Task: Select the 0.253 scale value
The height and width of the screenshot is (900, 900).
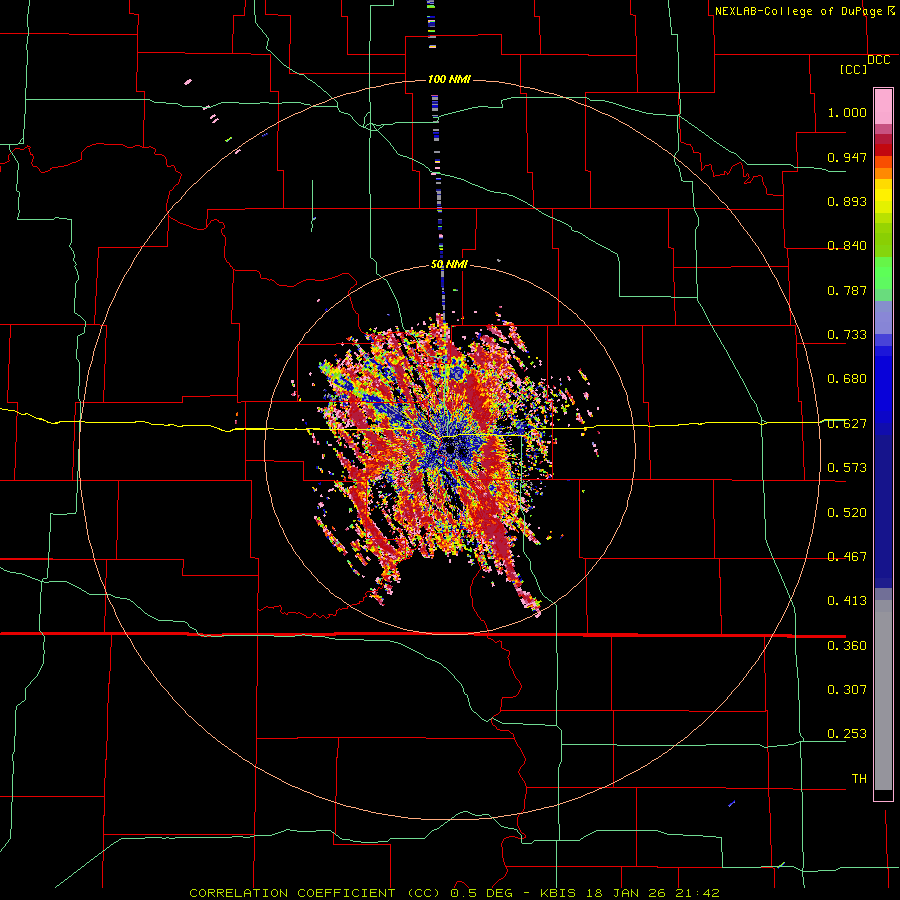Action: 847,734
